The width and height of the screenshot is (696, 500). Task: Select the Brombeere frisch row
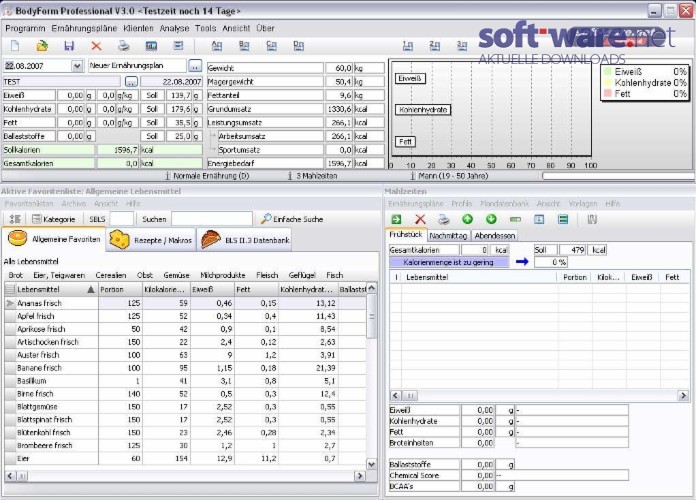186,445
